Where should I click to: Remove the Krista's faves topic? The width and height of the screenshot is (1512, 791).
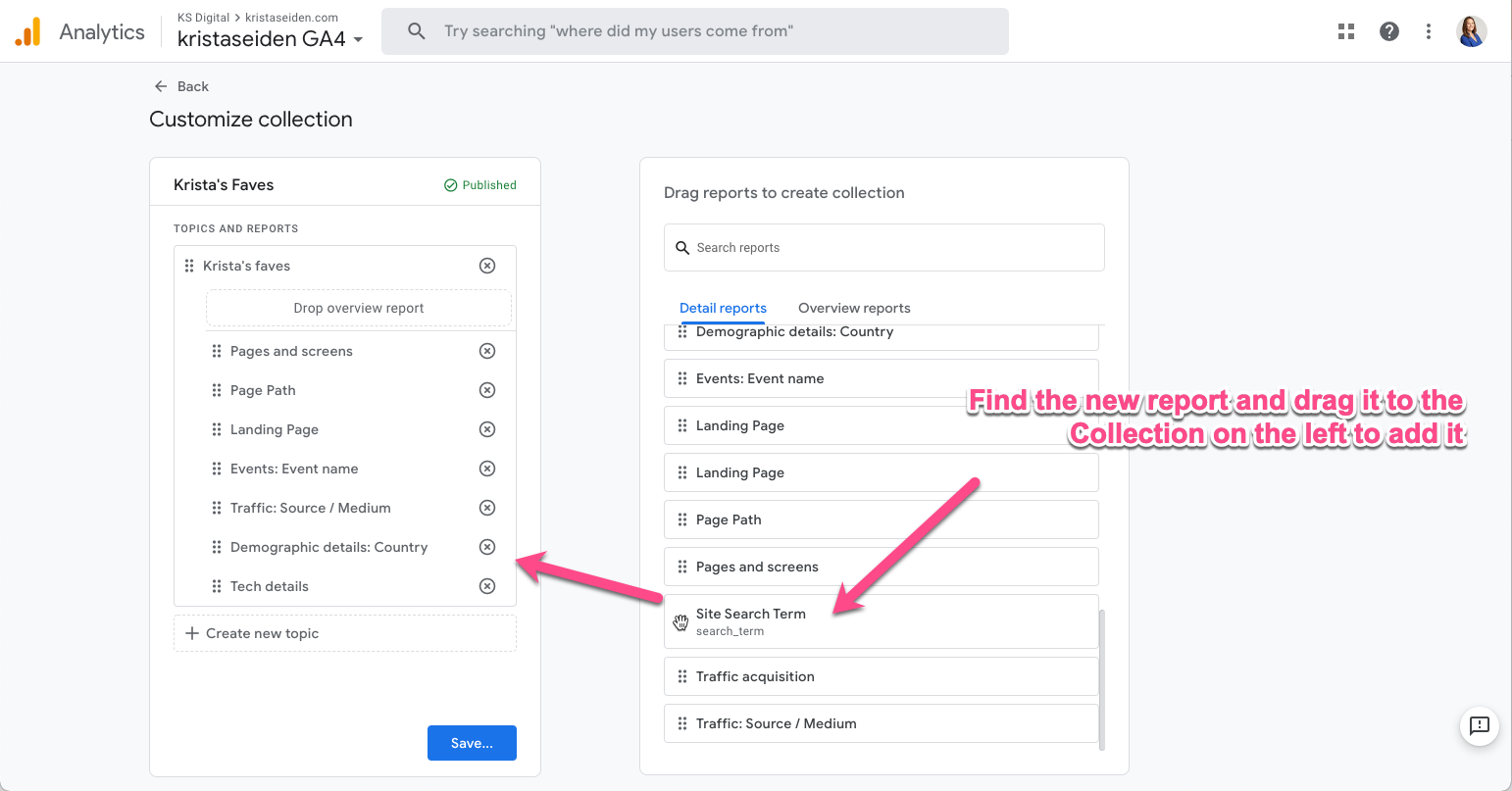tap(487, 266)
